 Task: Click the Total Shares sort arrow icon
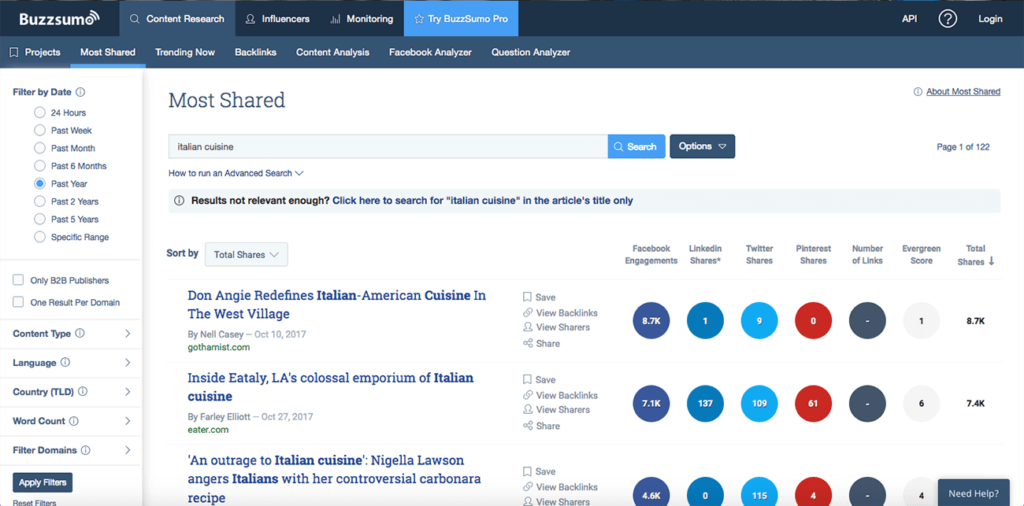(991, 261)
